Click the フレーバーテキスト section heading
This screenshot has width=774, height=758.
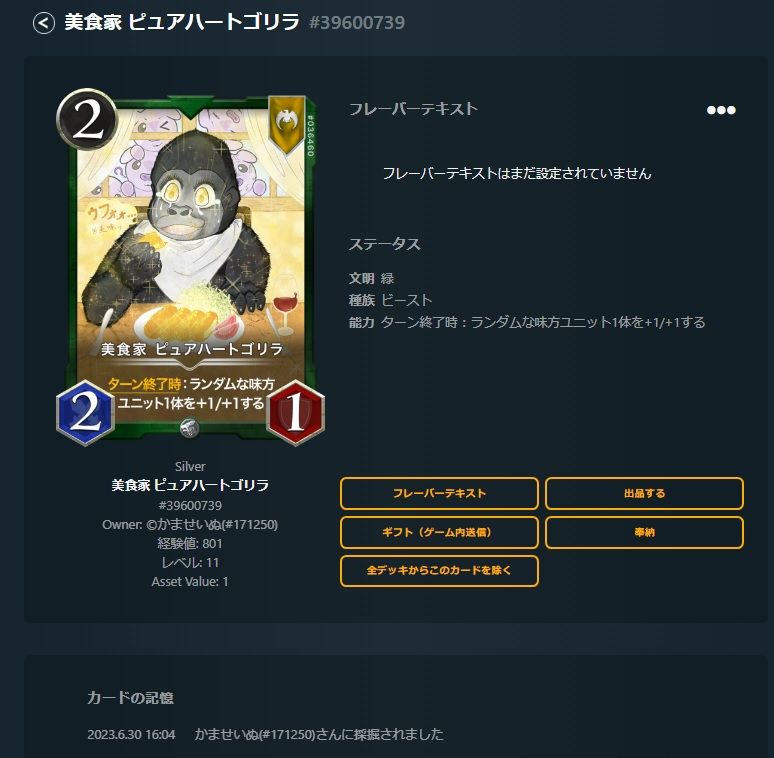tap(413, 109)
